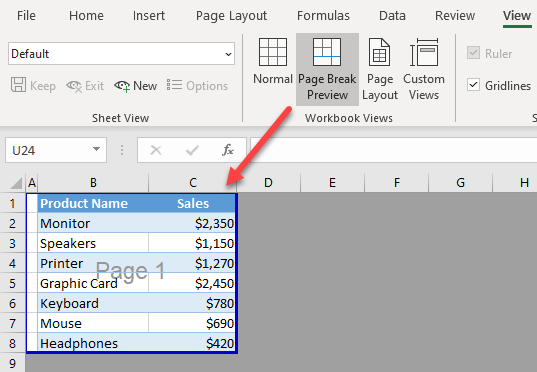Open sheet view Options
Screen dimensions: 537x372
[197, 85]
